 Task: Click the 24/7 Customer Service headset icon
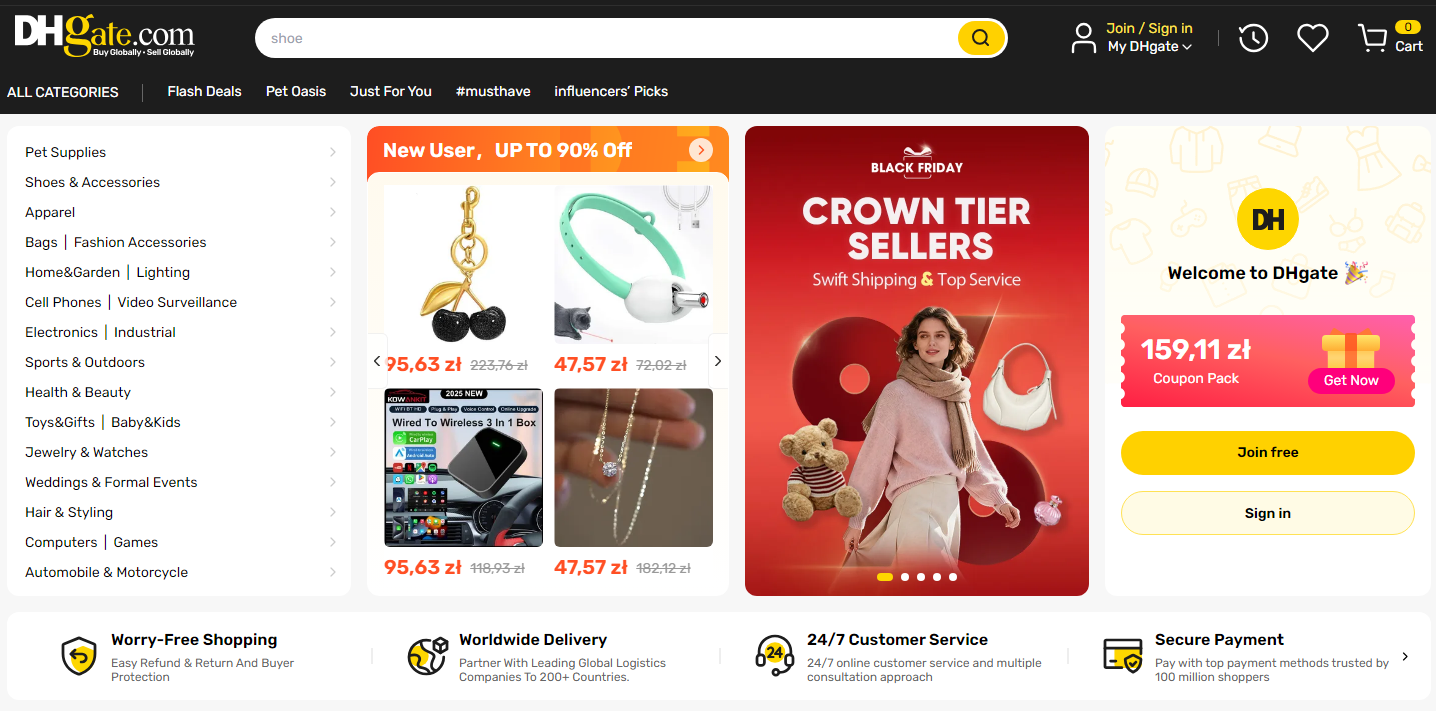(x=774, y=656)
